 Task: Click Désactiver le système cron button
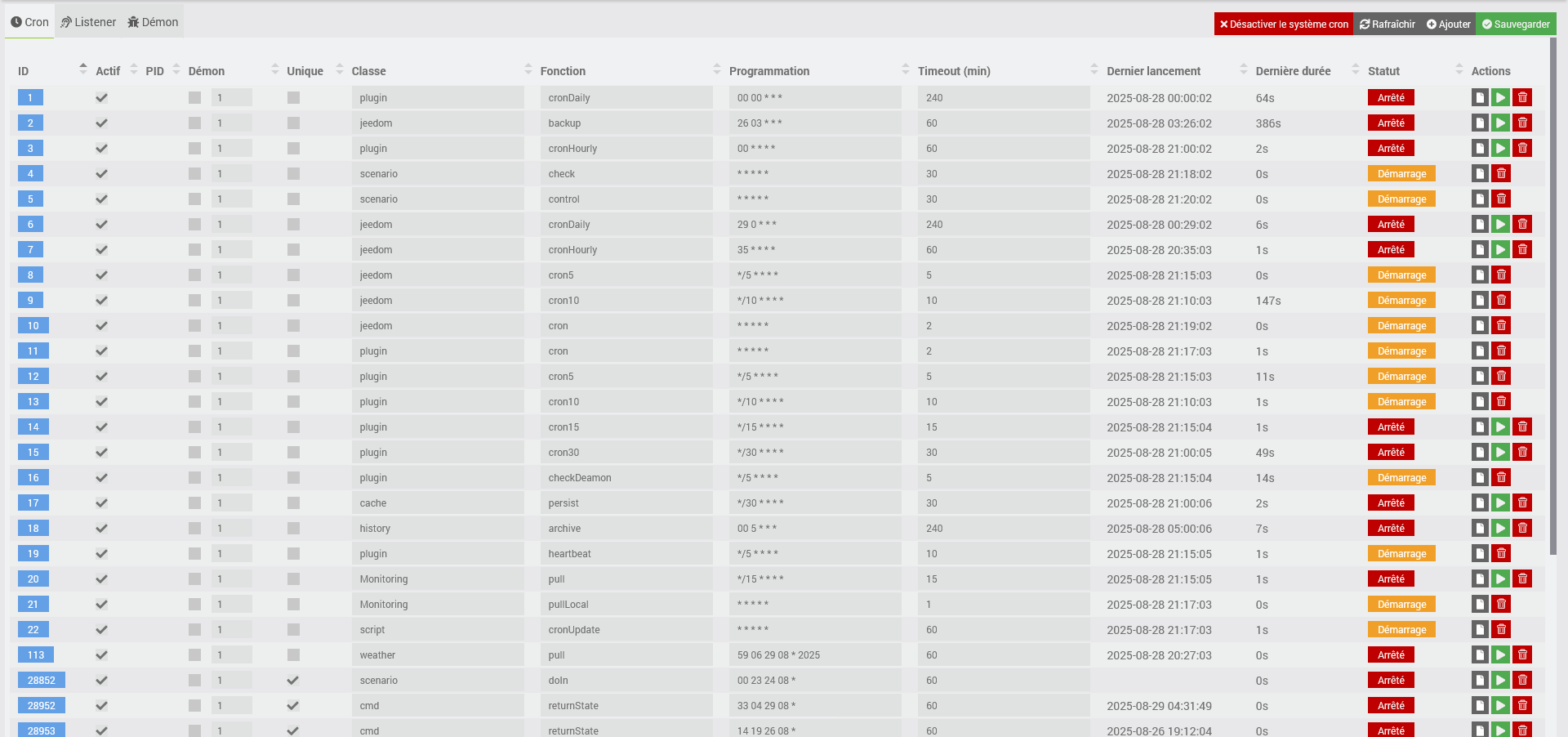[x=1284, y=25]
